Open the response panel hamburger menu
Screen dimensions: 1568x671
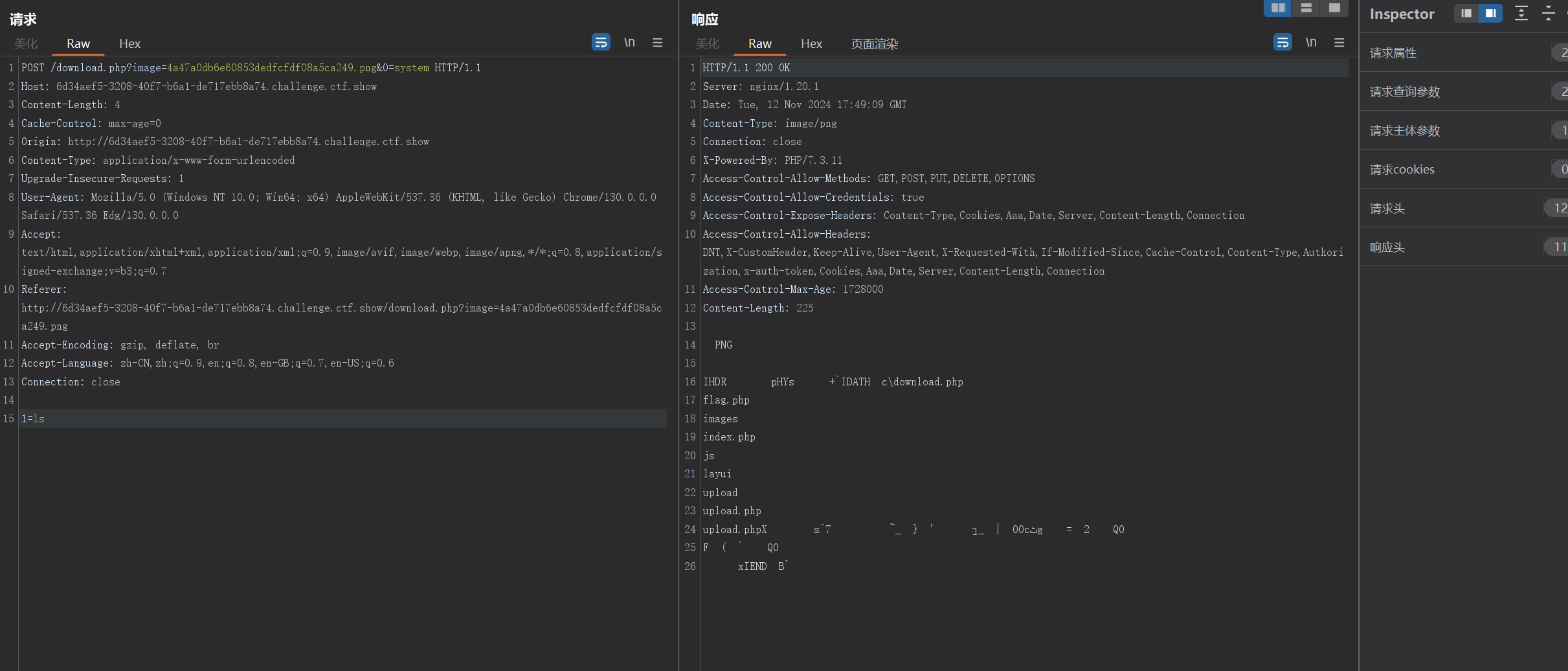[x=1339, y=43]
